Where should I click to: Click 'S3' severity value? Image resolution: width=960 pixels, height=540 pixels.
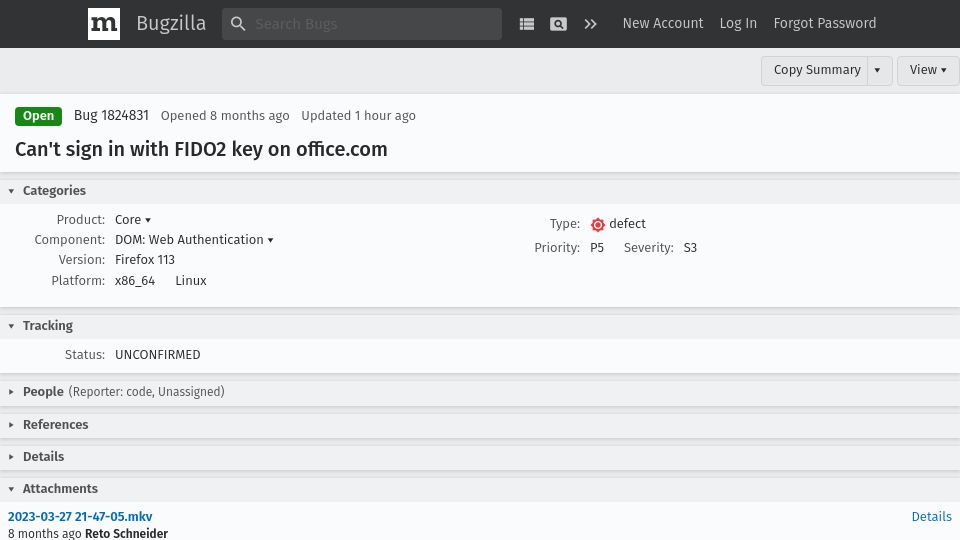(x=690, y=248)
